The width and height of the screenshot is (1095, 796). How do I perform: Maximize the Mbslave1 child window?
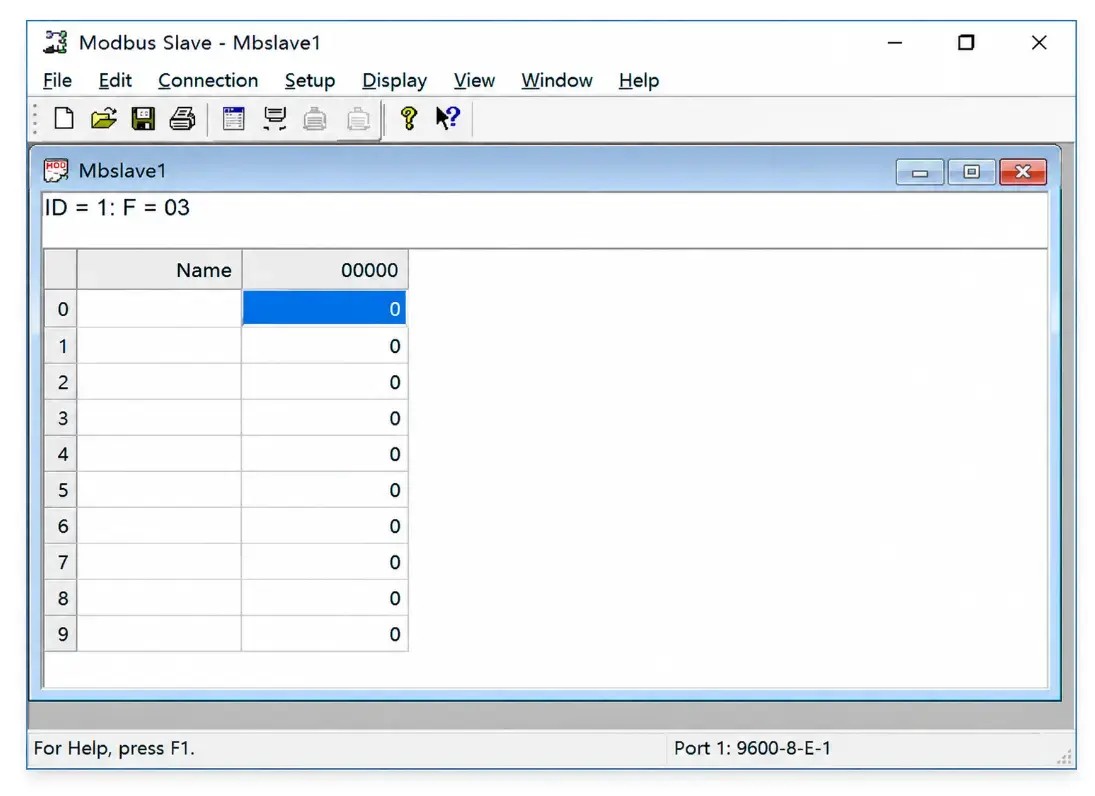(x=971, y=172)
